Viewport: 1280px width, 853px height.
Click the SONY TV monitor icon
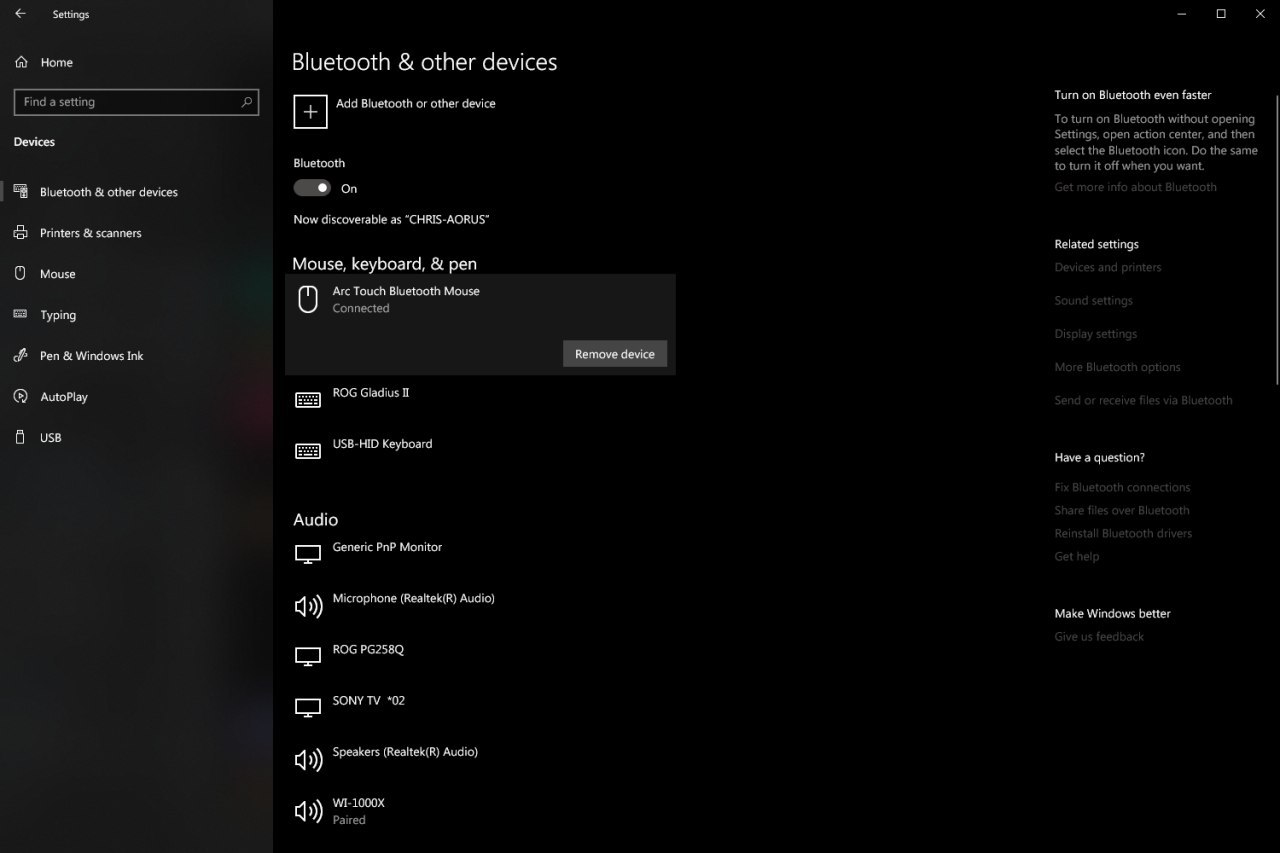308,708
